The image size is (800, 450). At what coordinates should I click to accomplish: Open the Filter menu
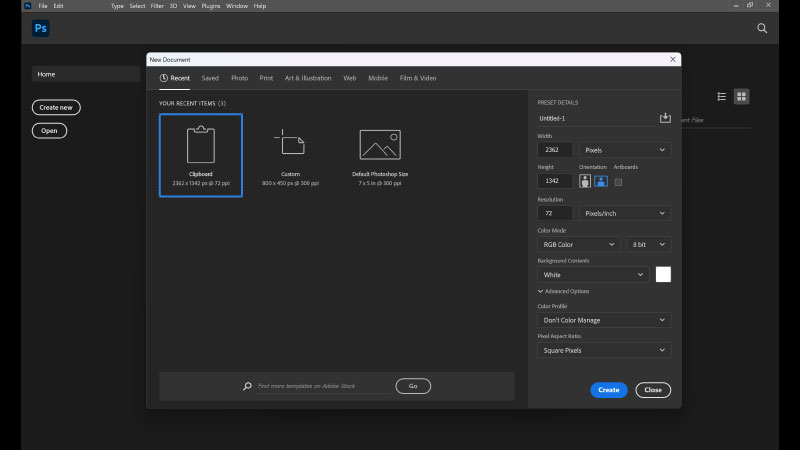(157, 6)
